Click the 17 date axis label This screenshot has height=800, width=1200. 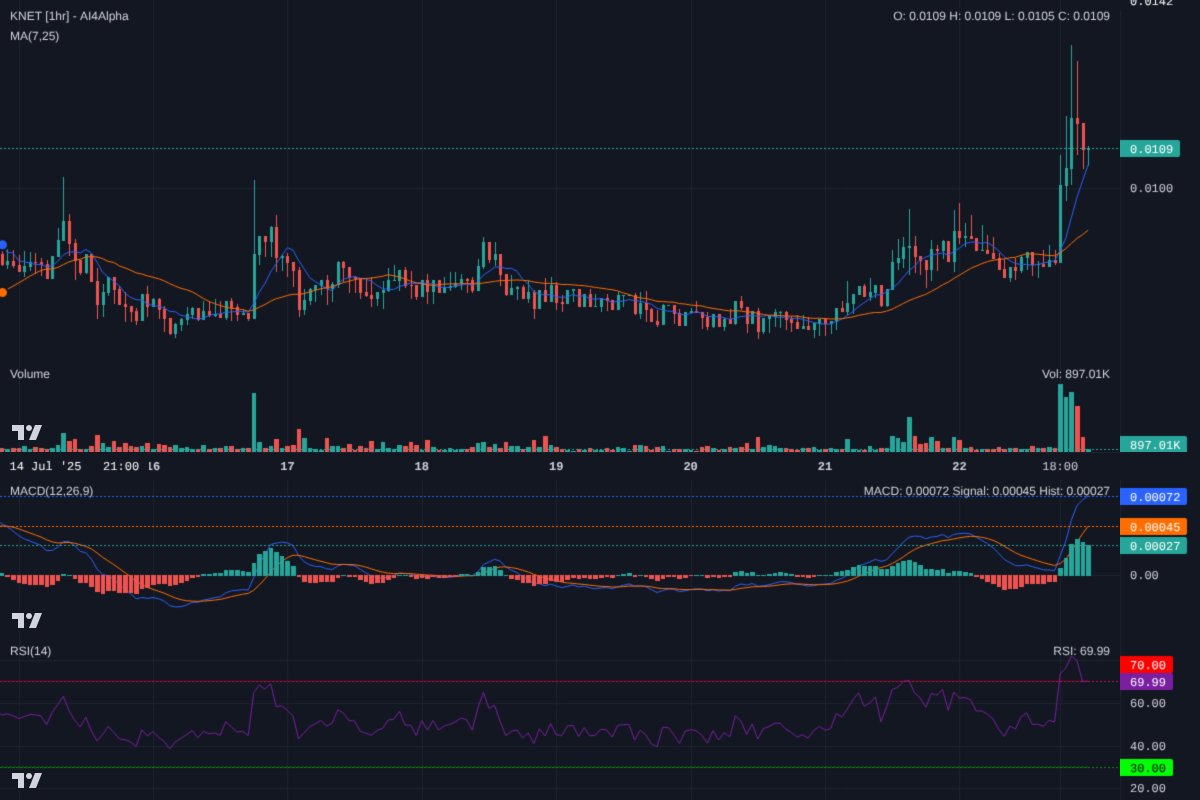coord(287,466)
